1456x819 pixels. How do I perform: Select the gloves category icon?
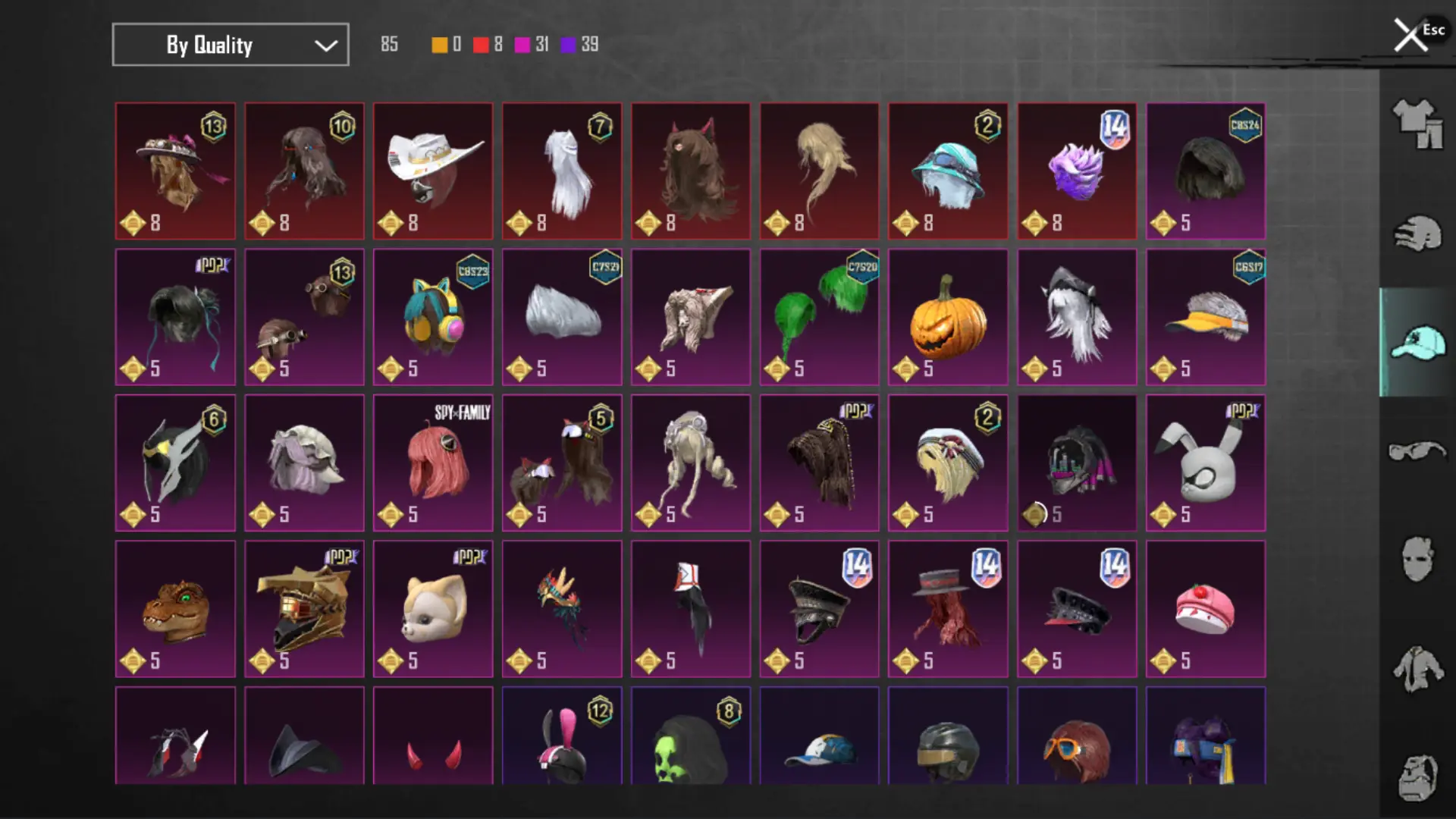(x=1417, y=234)
